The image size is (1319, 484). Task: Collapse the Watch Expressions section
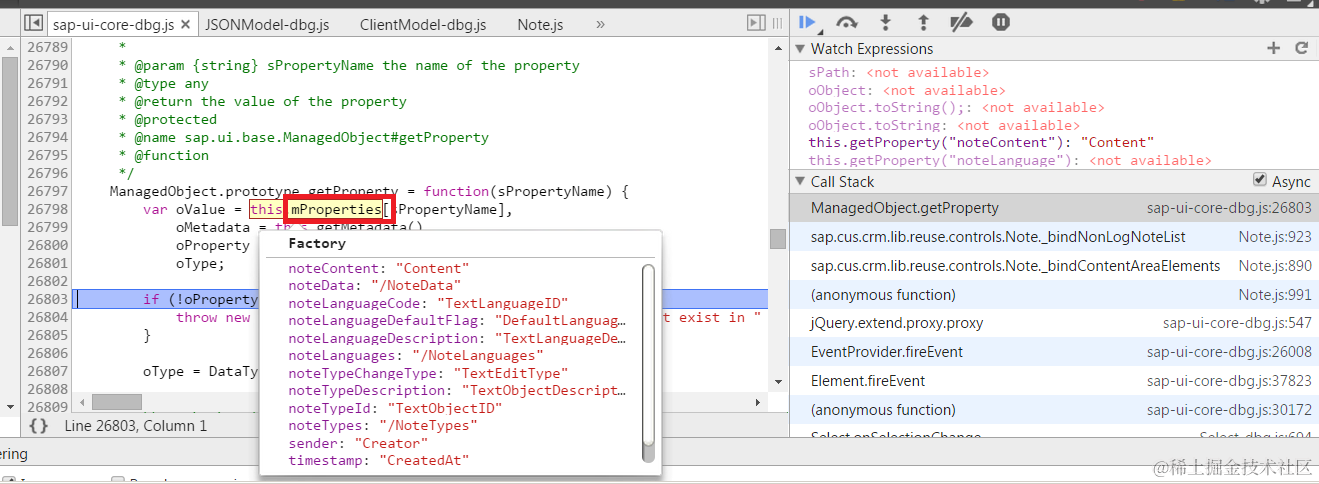click(x=800, y=49)
